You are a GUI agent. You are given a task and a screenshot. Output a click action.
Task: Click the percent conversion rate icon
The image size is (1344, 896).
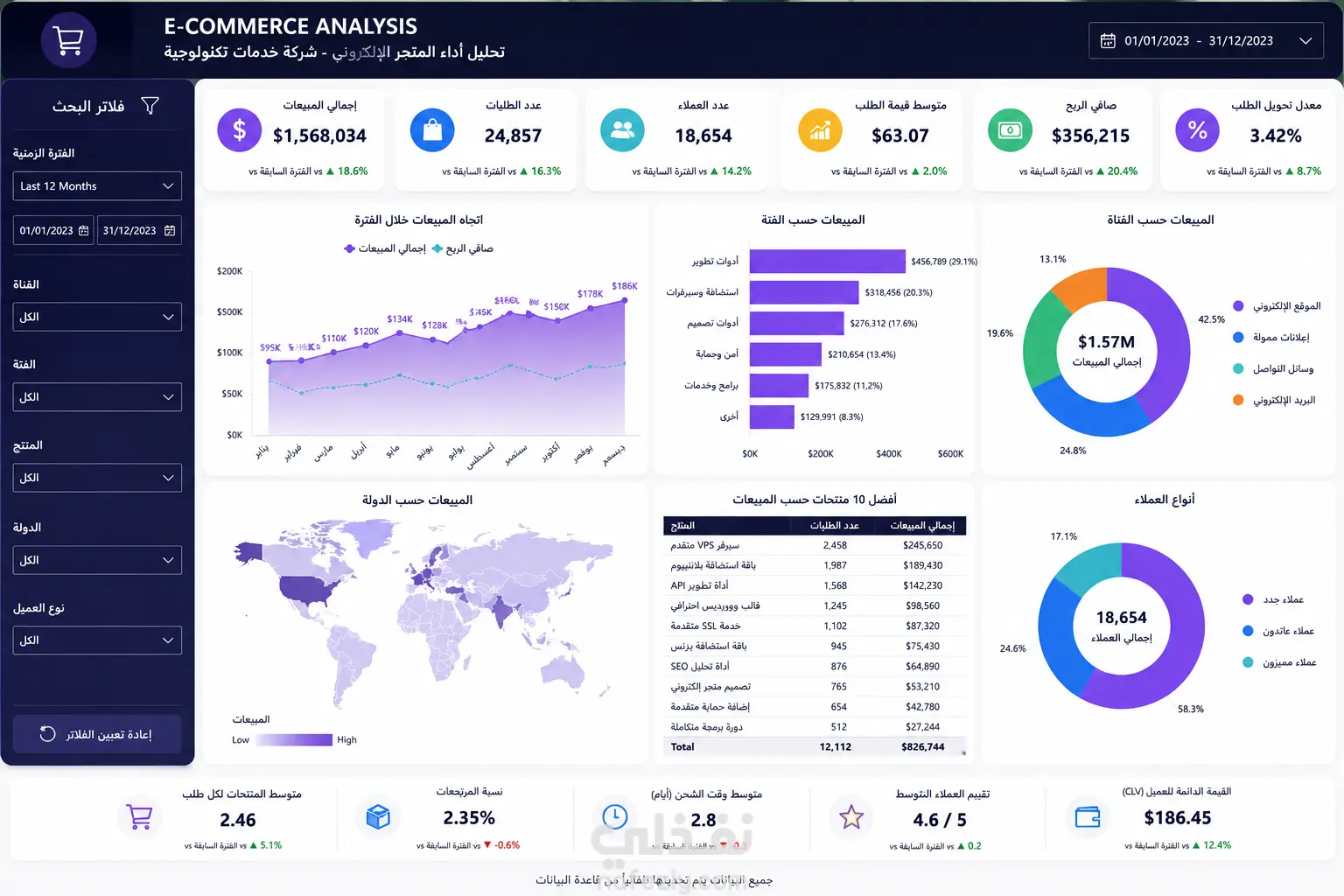click(1198, 131)
